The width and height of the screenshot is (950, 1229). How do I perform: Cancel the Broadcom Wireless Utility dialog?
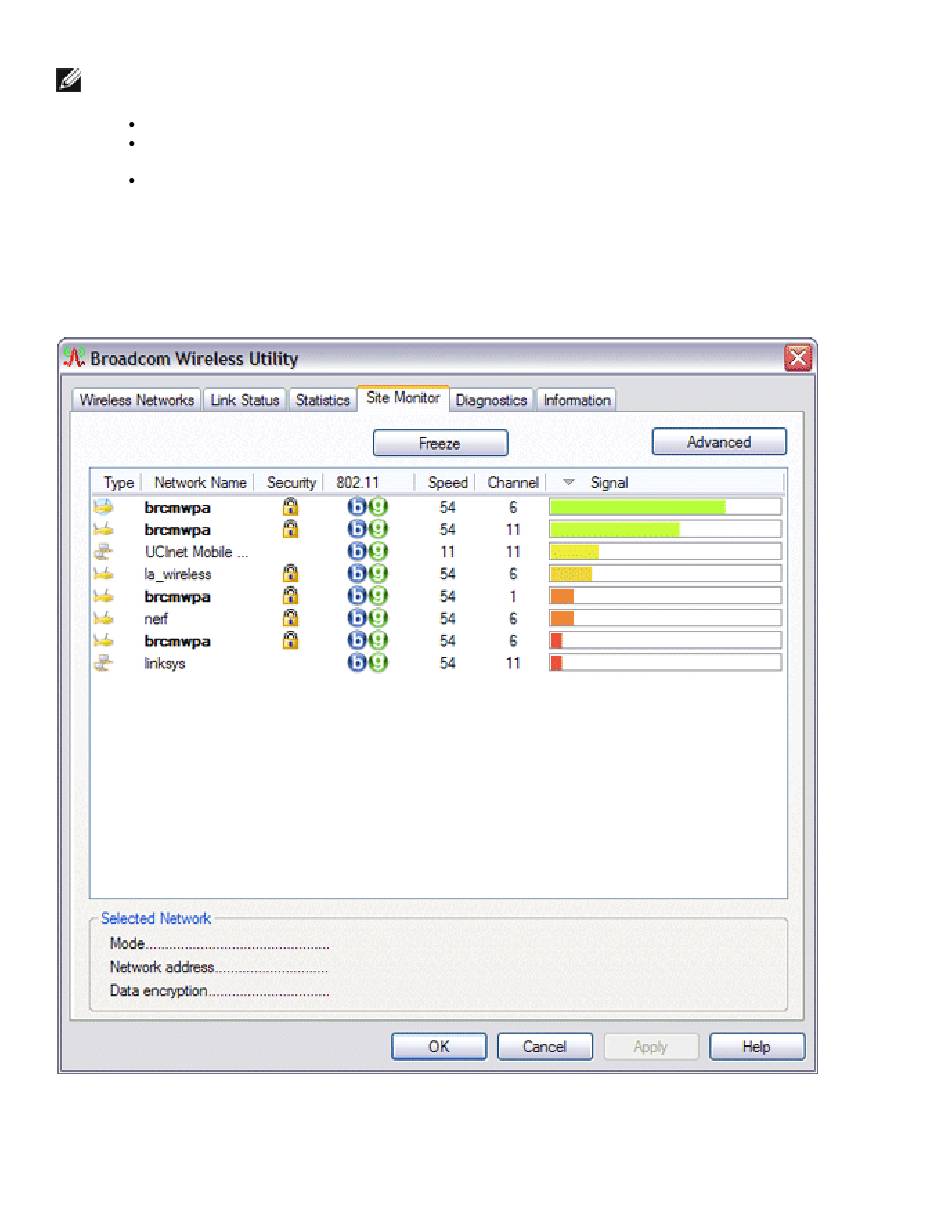tap(544, 1046)
